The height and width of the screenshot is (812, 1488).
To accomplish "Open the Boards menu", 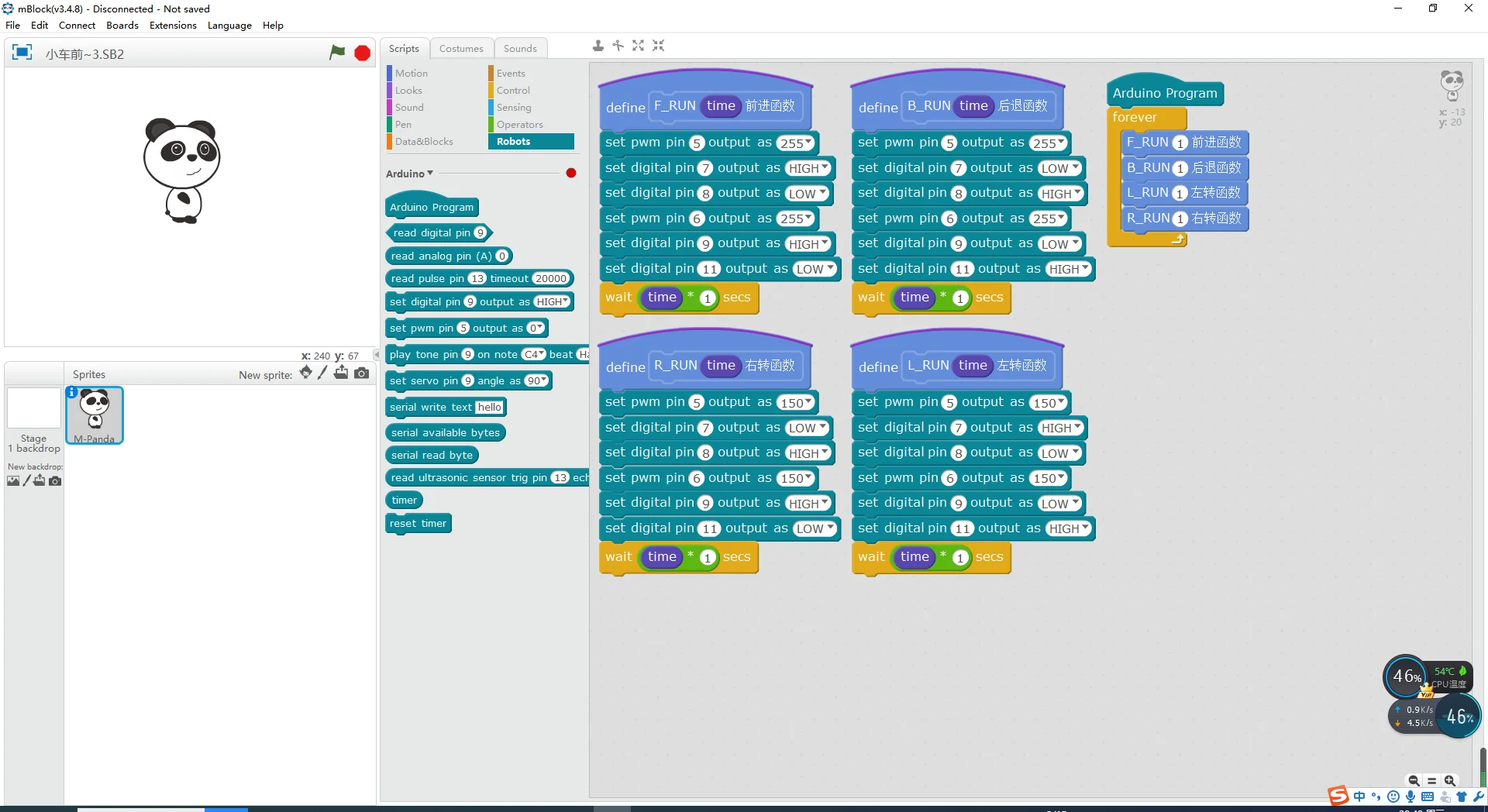I will tap(122, 25).
